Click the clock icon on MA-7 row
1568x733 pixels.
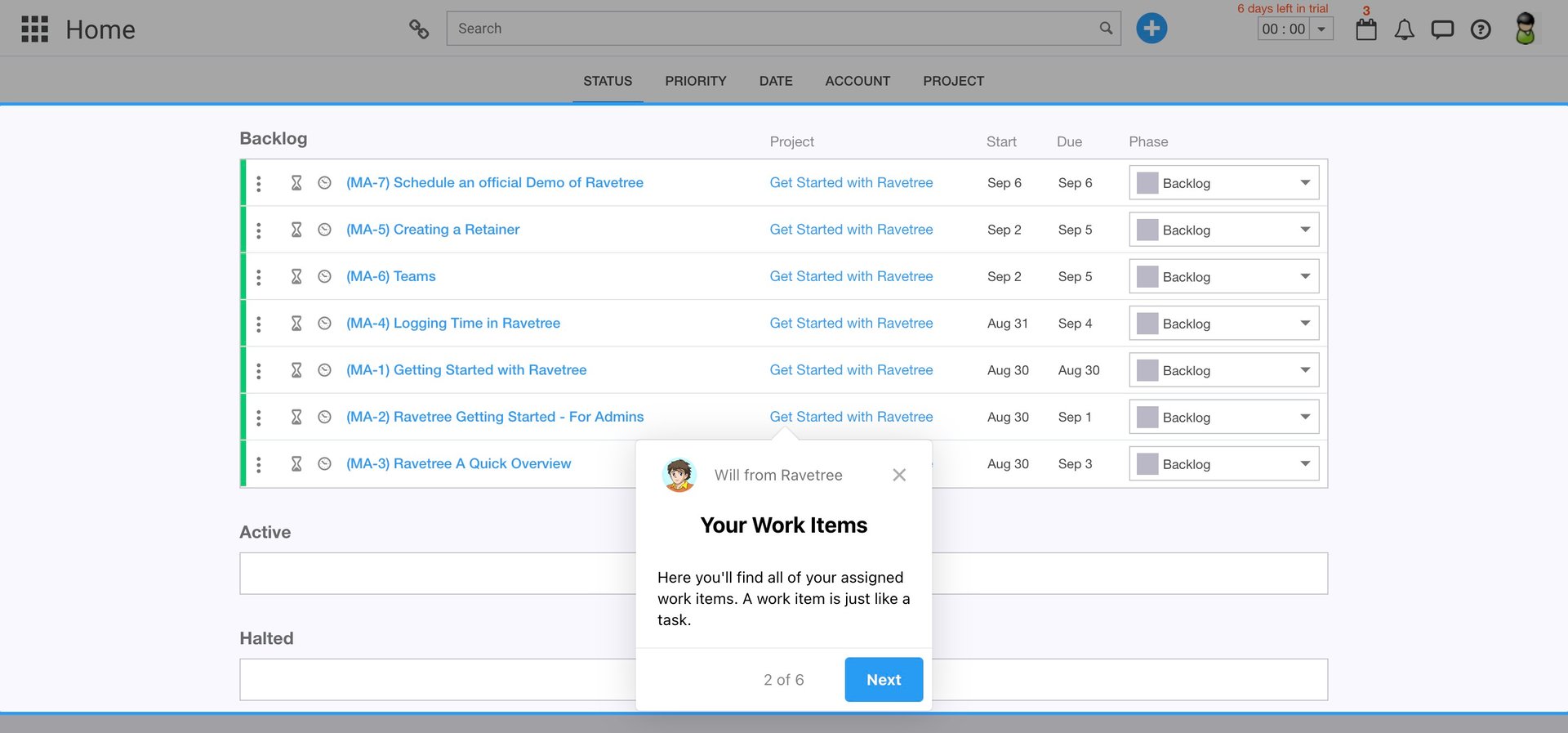point(324,183)
